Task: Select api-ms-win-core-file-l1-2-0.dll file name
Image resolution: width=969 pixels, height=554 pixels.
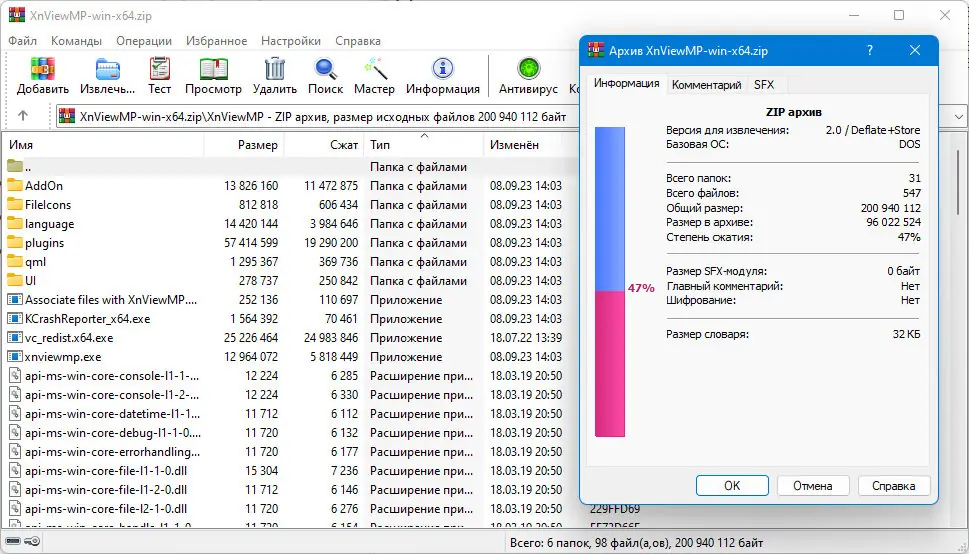Action: [x=106, y=490]
